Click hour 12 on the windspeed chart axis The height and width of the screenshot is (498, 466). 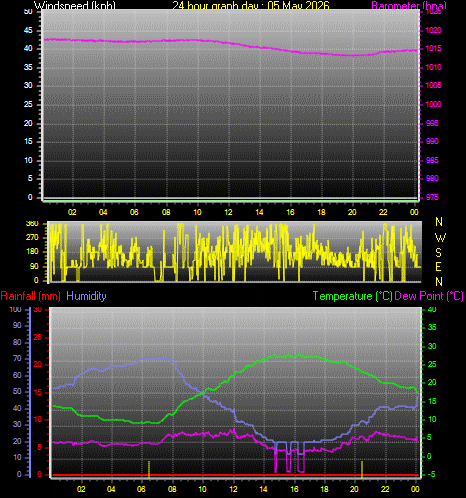228,212
